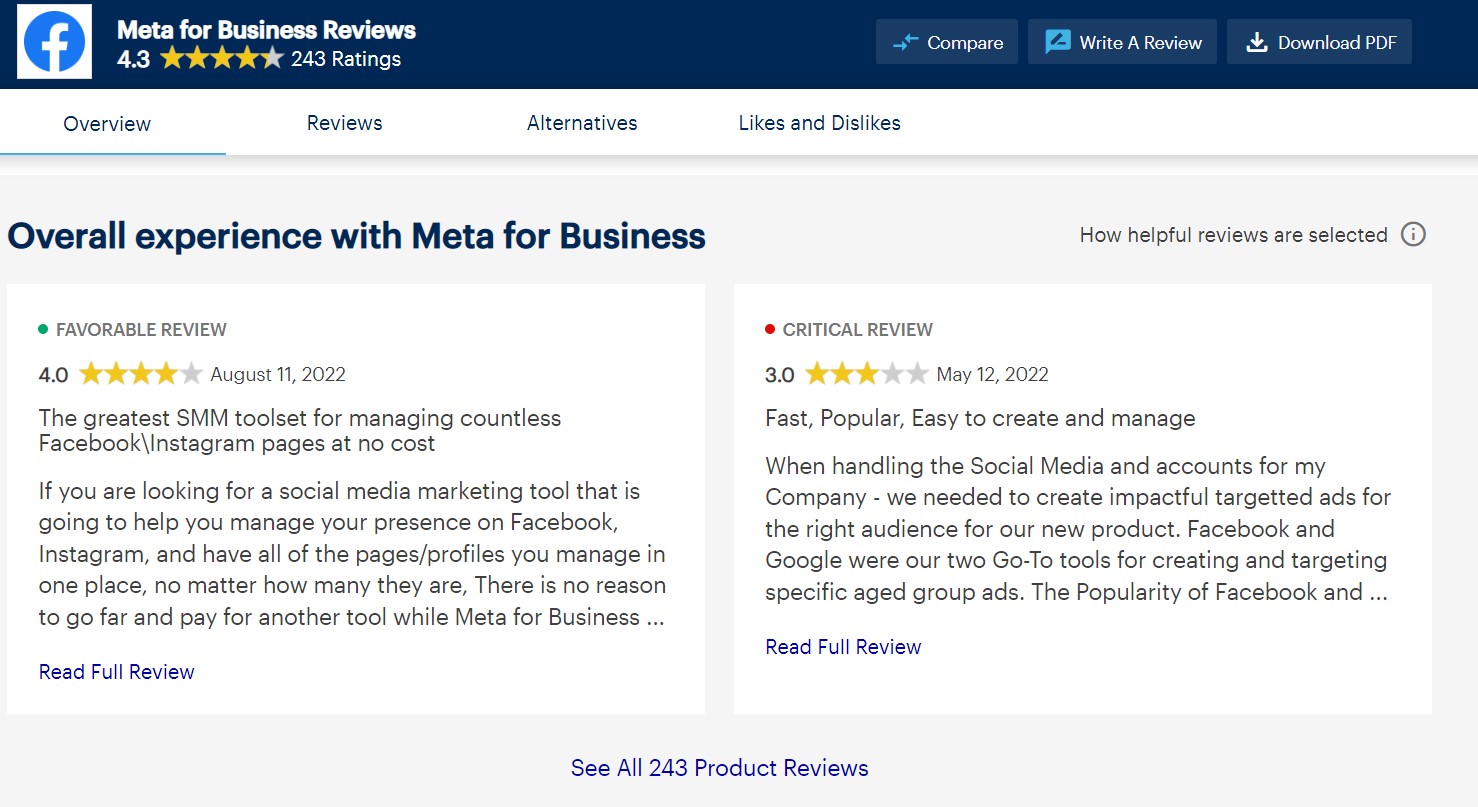Click the favorable review body paragraph
Viewport: 1478px width, 807px height.
tap(352, 554)
